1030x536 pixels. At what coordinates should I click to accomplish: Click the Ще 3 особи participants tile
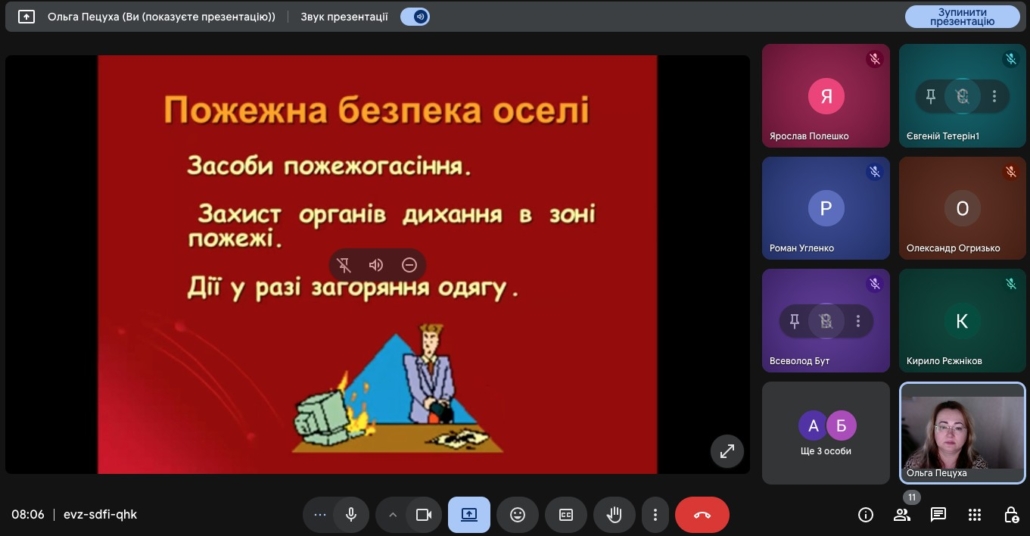(x=826, y=433)
